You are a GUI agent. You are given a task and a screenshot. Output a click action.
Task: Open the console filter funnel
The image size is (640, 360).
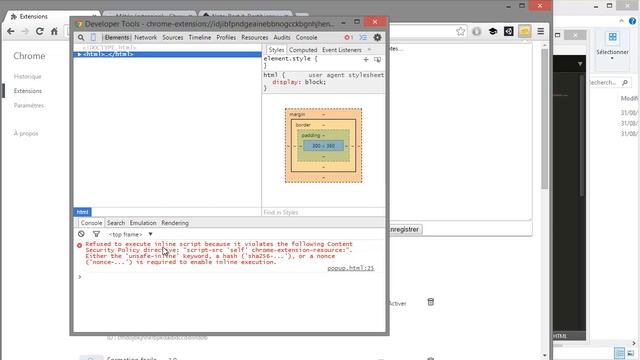(x=96, y=234)
